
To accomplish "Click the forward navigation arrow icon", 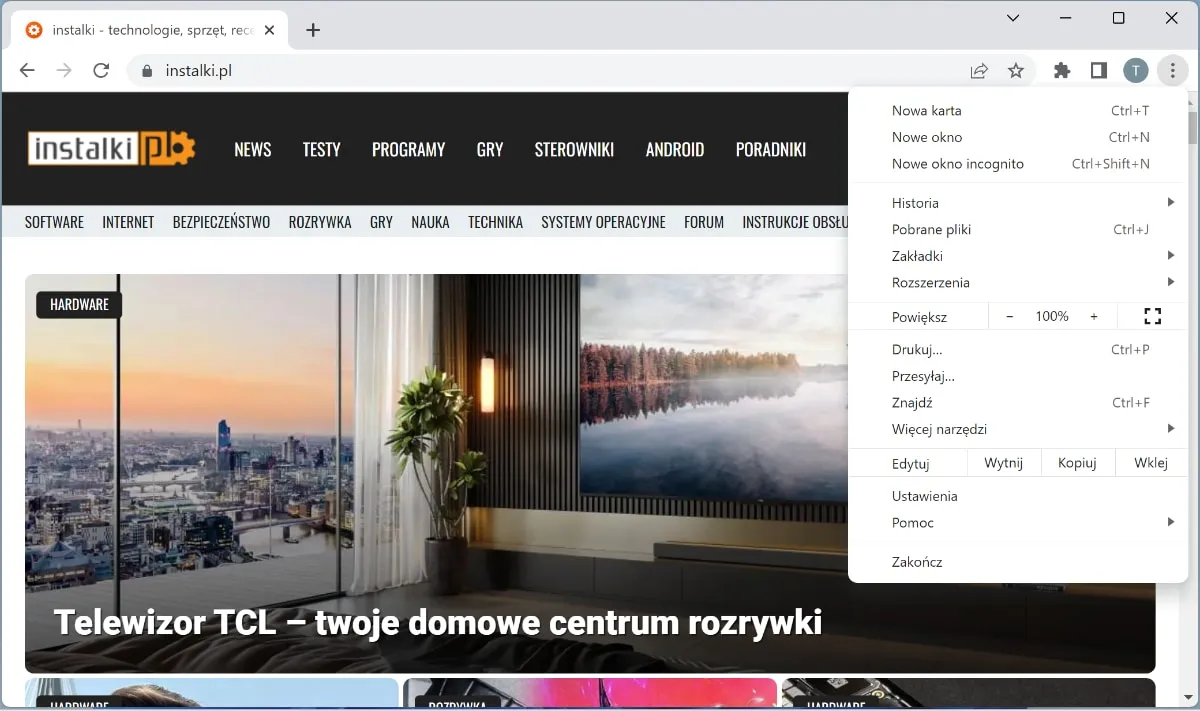I will [x=62, y=70].
